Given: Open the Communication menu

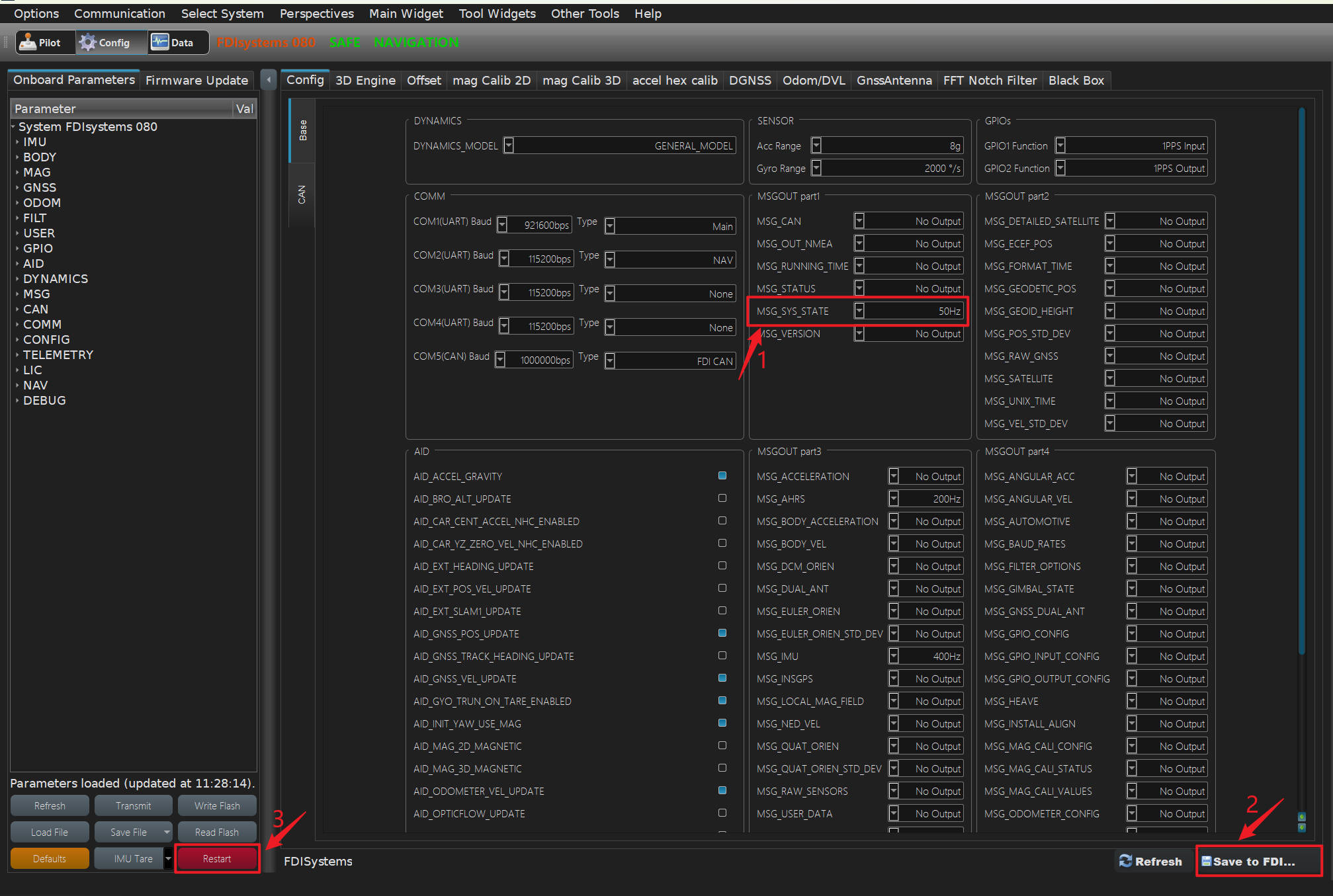Looking at the screenshot, I should 120,13.
